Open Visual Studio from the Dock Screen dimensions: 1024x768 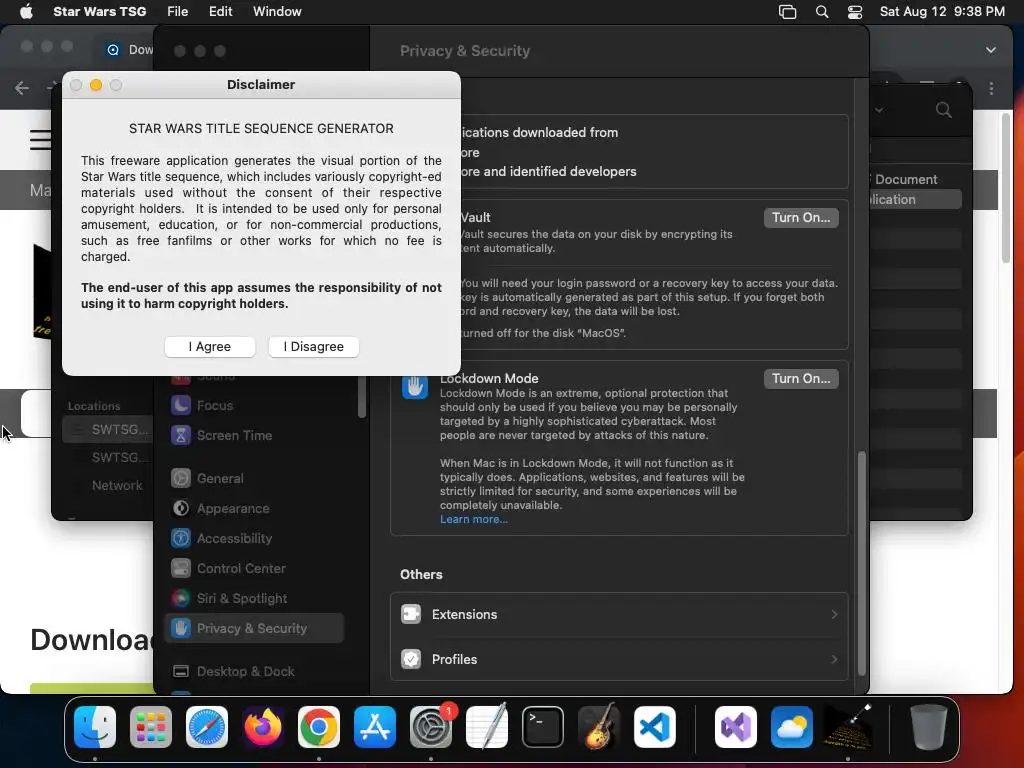click(x=736, y=727)
